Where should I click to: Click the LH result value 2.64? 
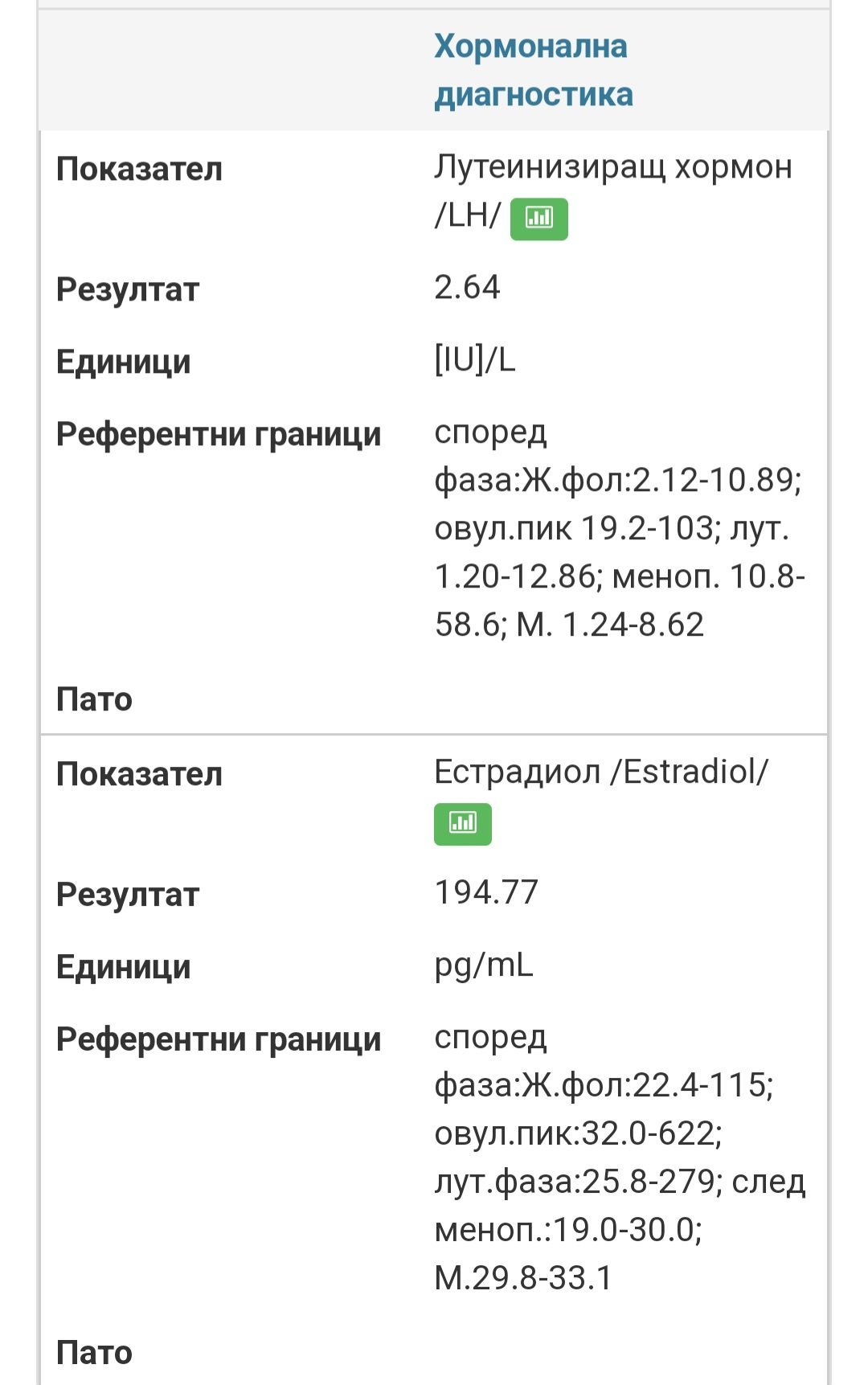coord(467,287)
